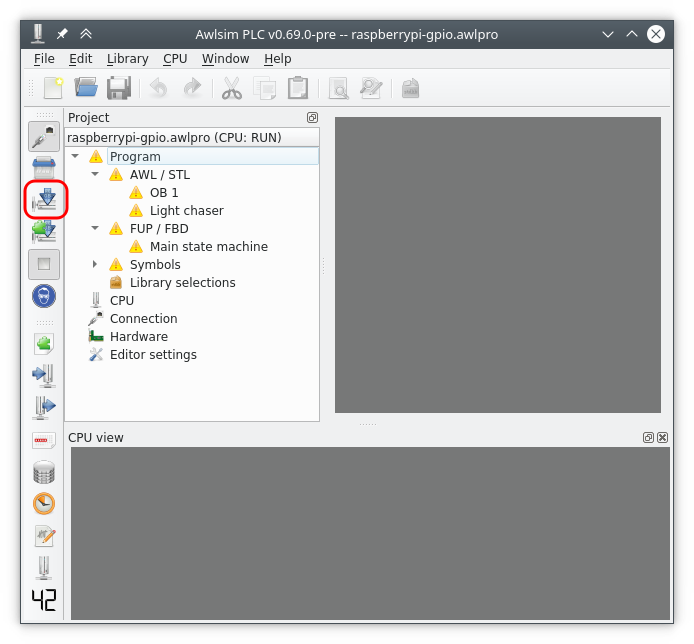Add timer inspection orange clock icon
Viewport: 694px width, 644px height.
click(x=44, y=504)
